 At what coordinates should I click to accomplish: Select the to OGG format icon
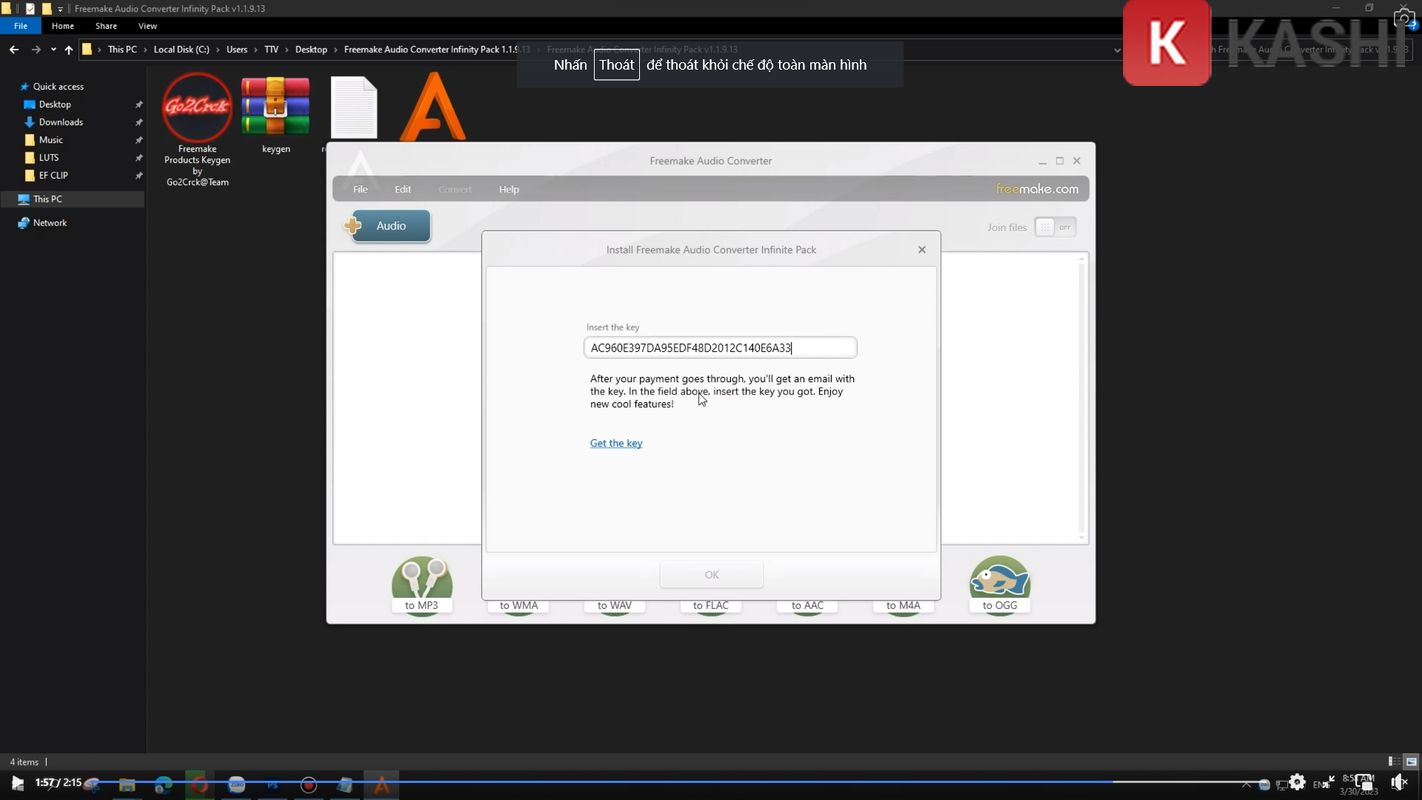999,584
